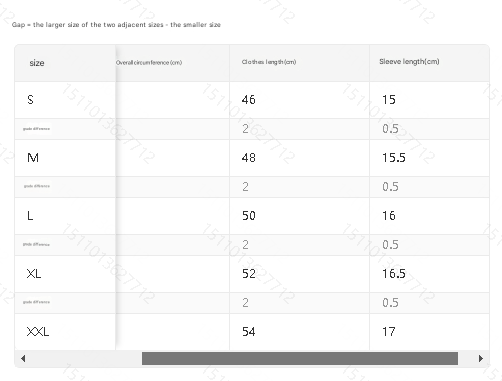Select the 'size' column header
502x381 pixels.
37,63
